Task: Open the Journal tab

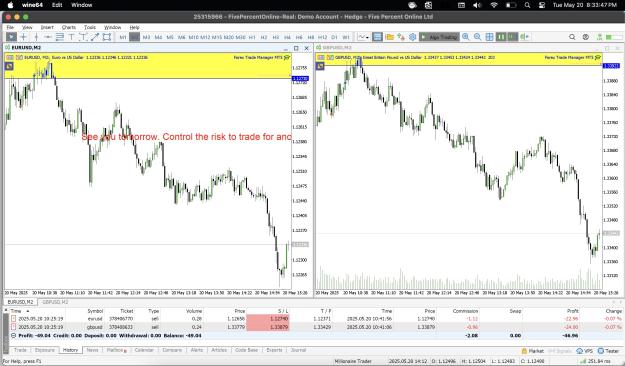Action: coord(298,350)
